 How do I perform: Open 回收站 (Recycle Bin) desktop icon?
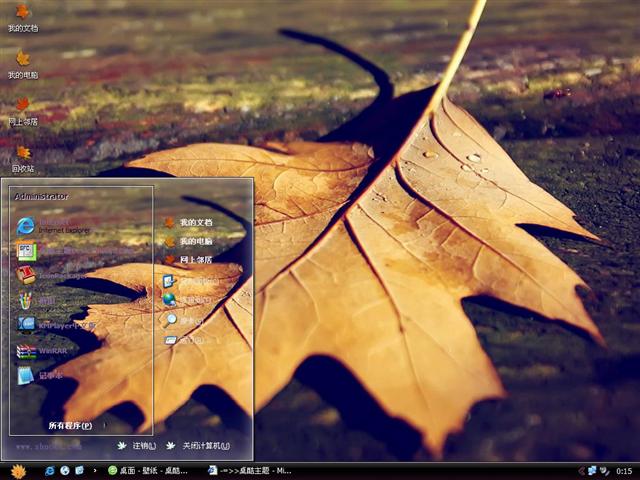coord(22,158)
